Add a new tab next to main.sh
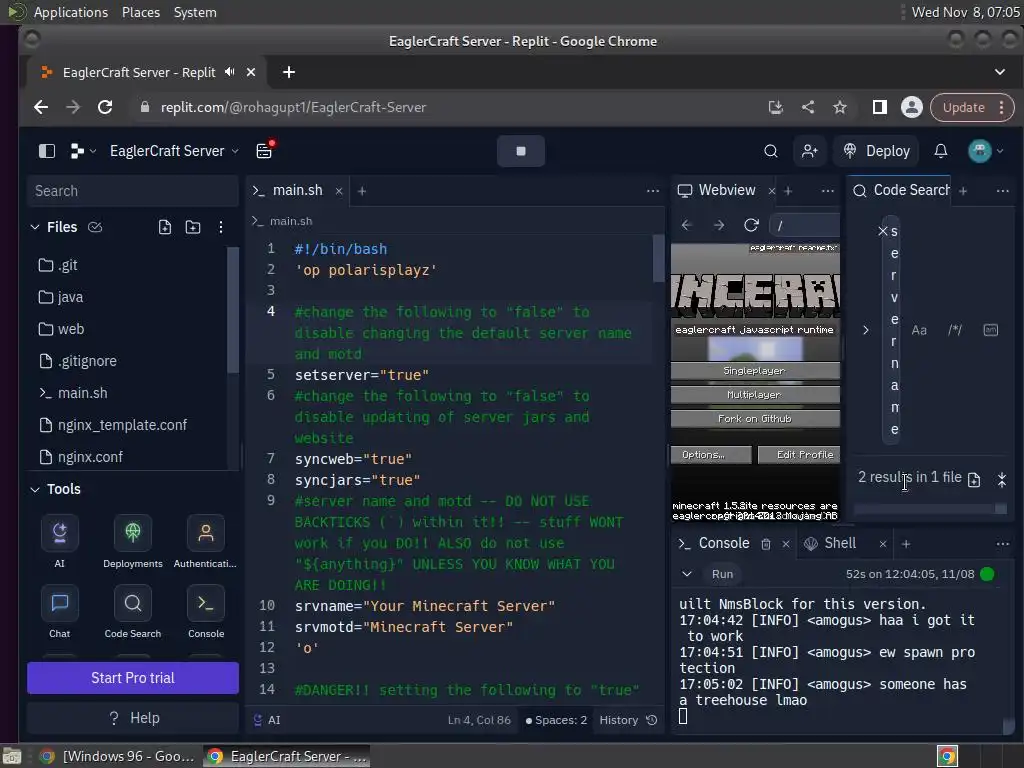 (x=362, y=191)
